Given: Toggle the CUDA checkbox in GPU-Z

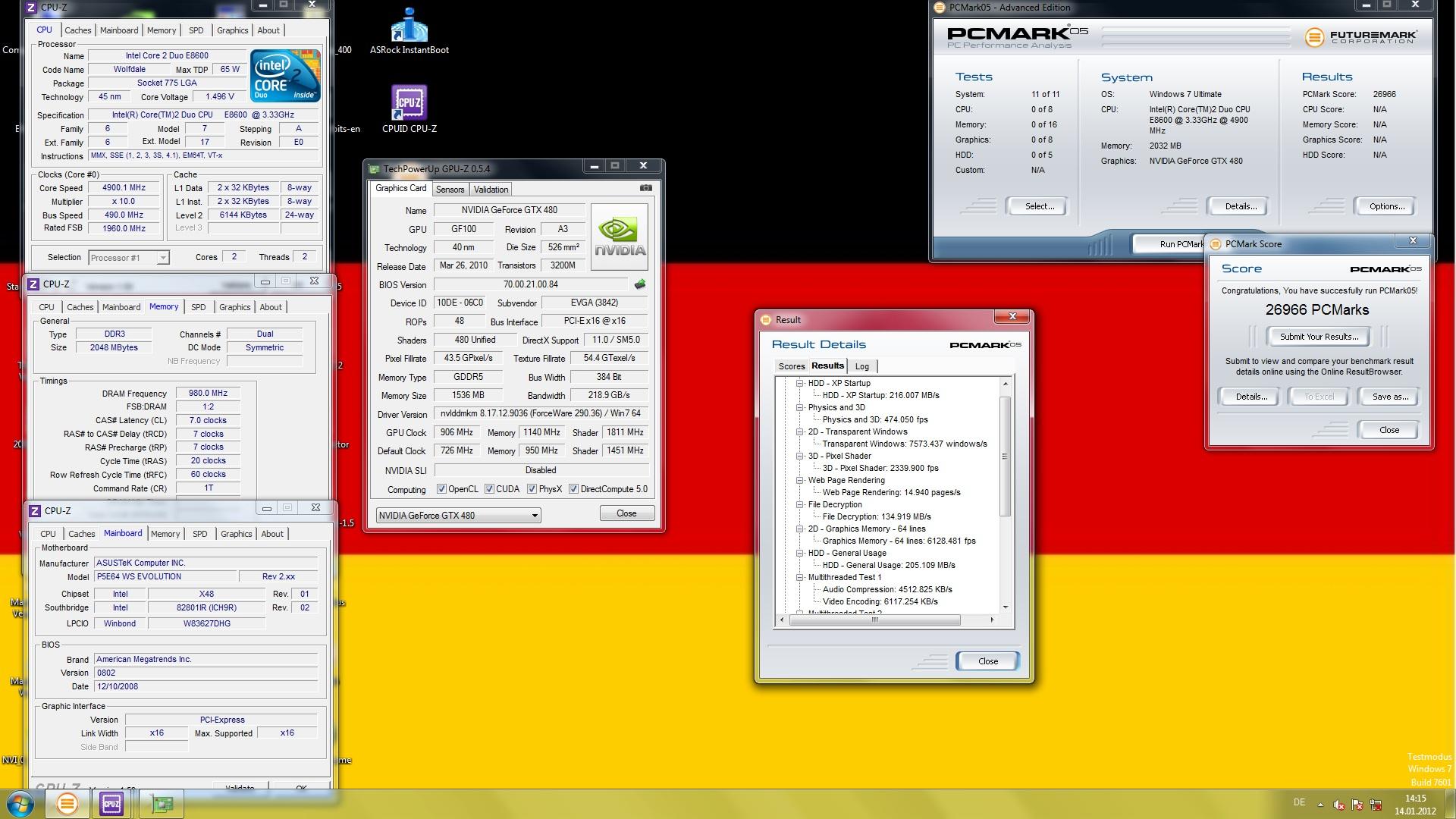Looking at the screenshot, I should 489,489.
